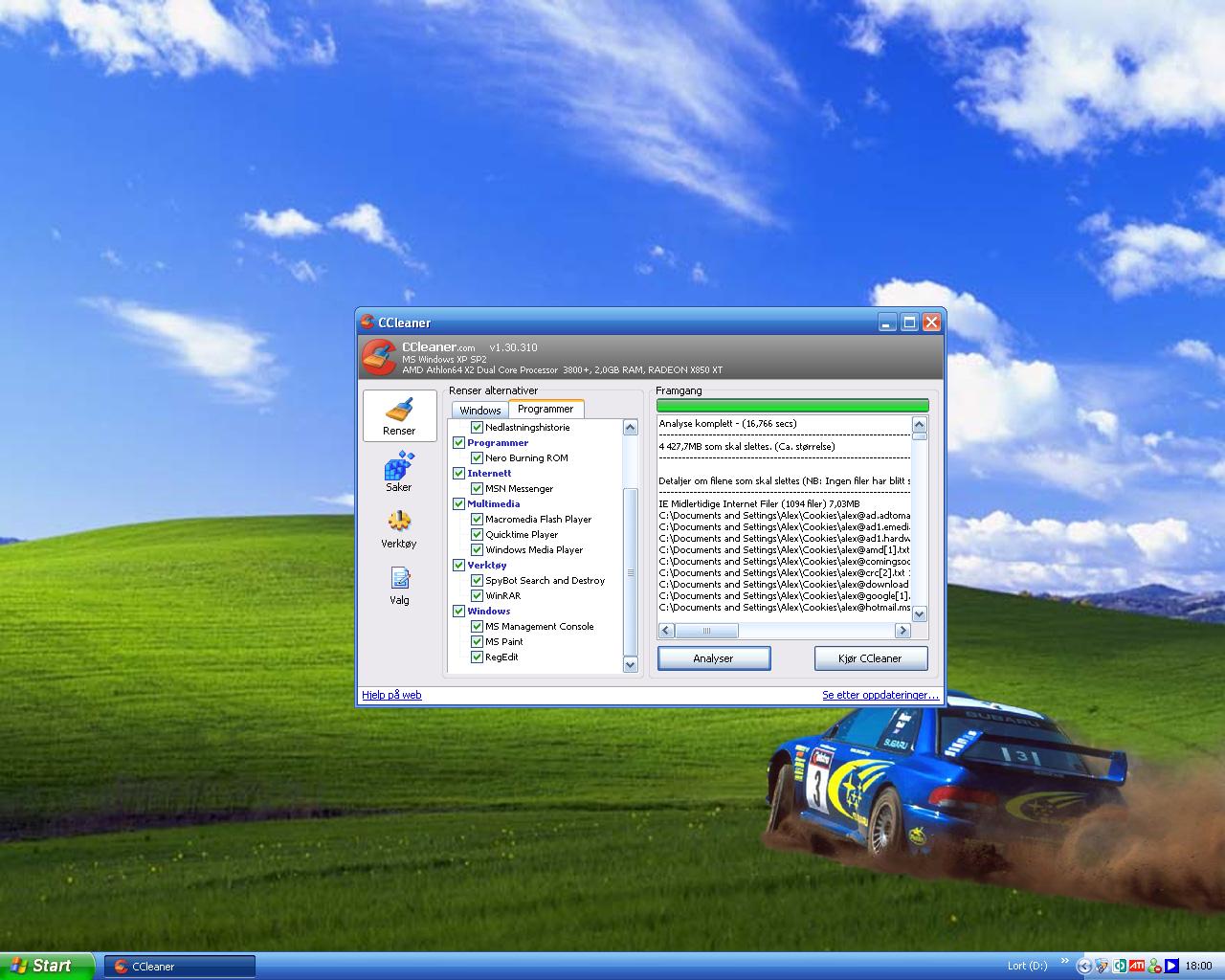Open the Hjelp på web link
This screenshot has width=1225, height=980.
pos(391,695)
